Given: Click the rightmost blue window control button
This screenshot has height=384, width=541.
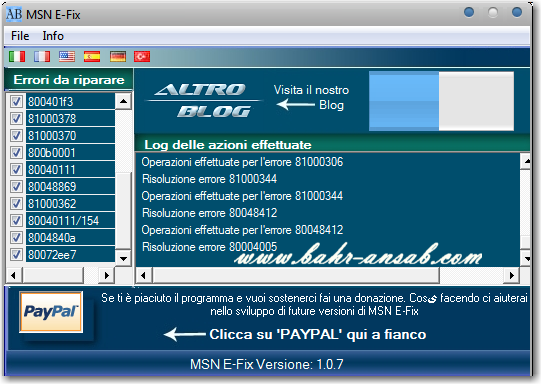Looking at the screenshot, I should click(x=517, y=12).
